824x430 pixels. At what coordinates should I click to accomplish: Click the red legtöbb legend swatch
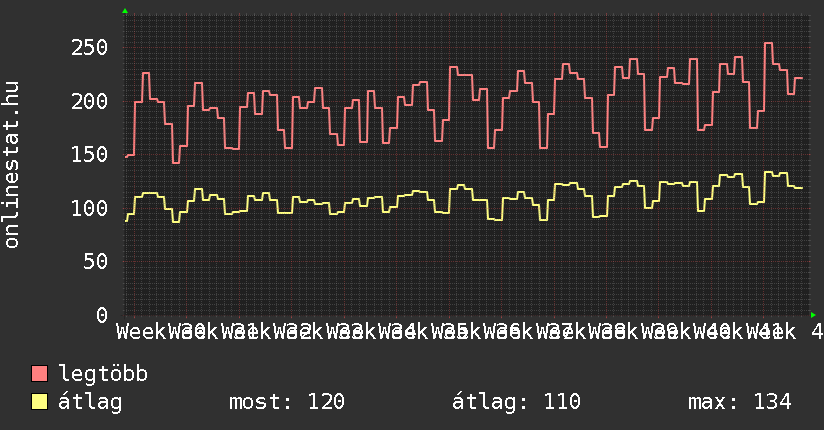[x=40, y=375]
